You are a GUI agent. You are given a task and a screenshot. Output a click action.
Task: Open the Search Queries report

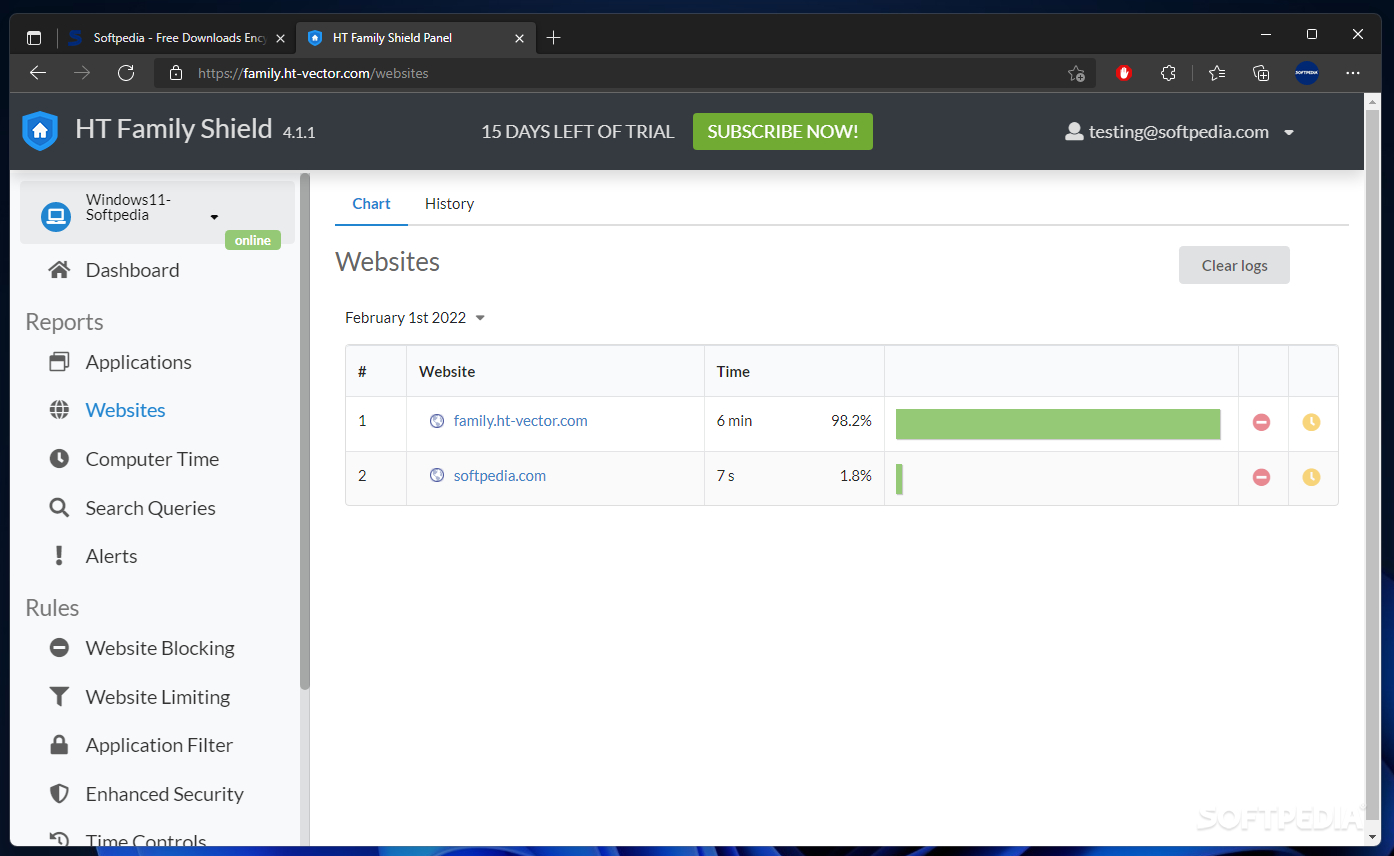coord(150,508)
